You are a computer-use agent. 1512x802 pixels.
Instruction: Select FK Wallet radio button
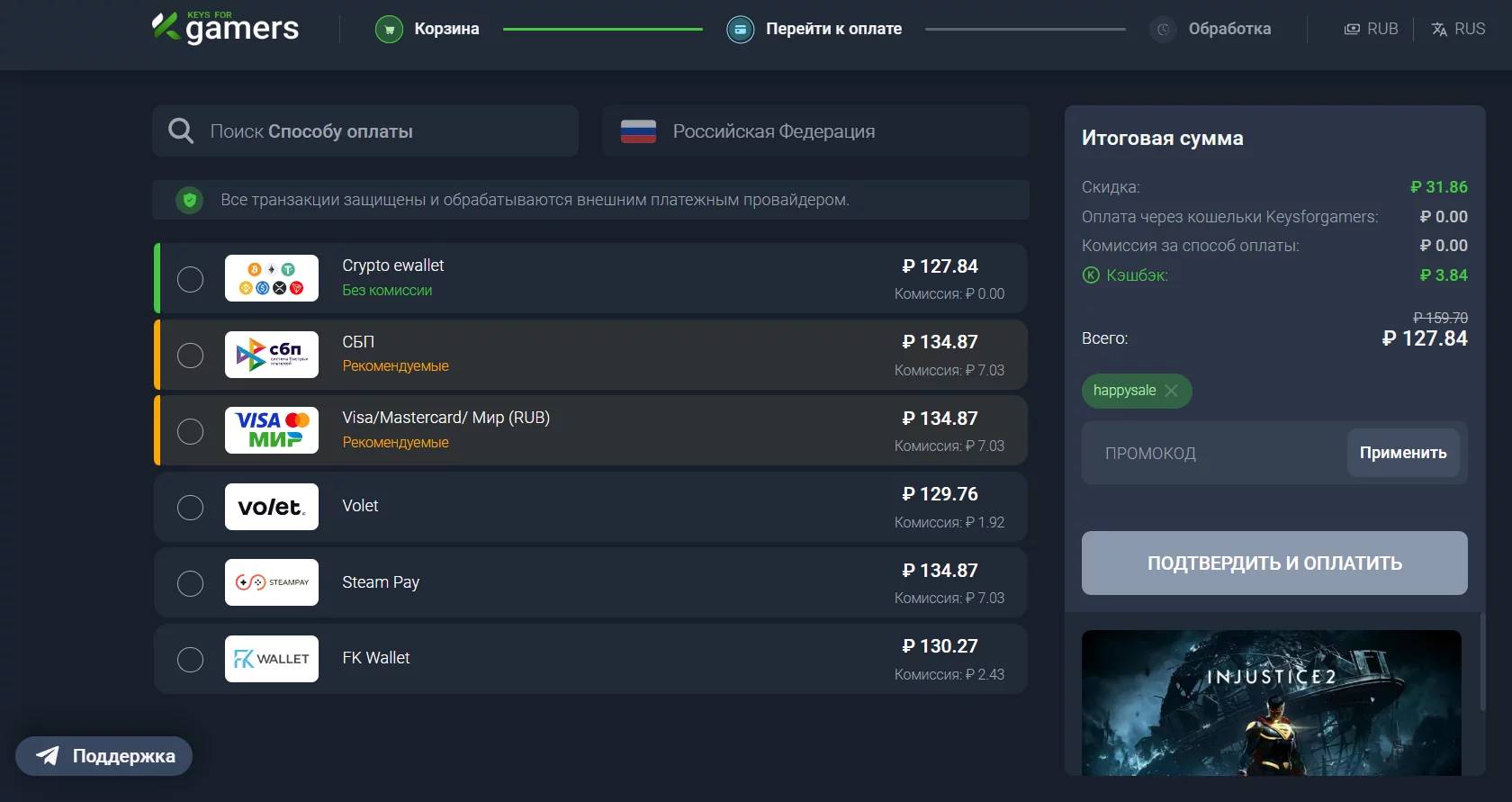point(190,660)
